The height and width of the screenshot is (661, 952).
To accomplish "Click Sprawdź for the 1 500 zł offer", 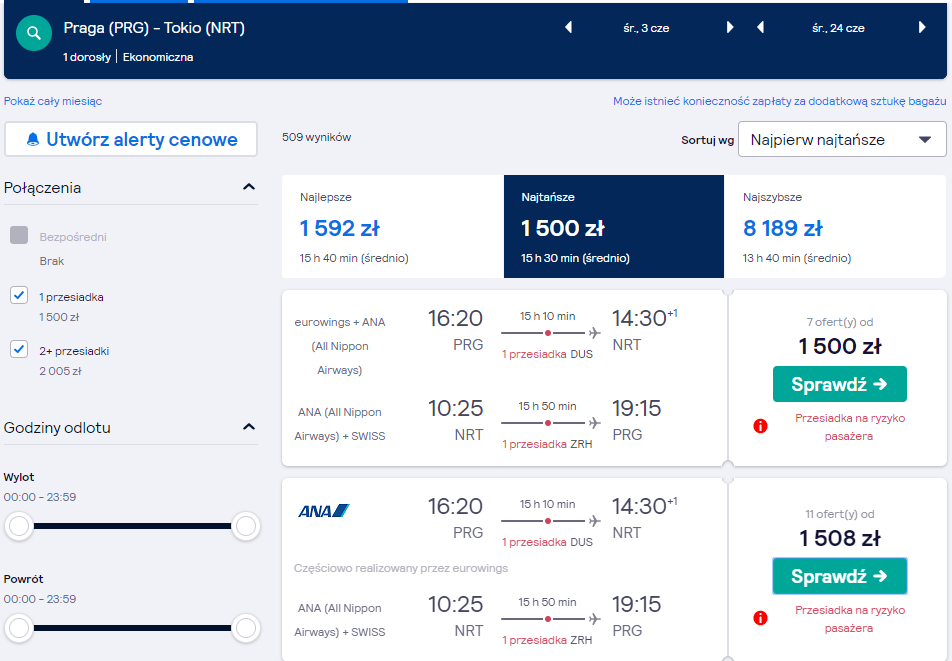I will (840, 384).
